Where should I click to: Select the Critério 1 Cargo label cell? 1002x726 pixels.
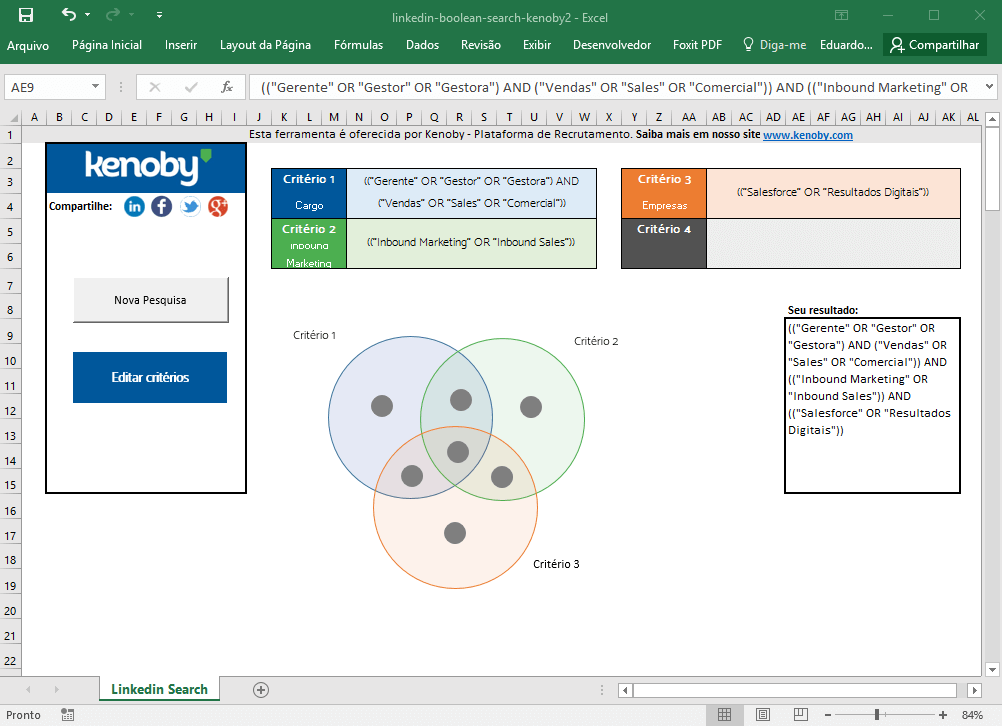point(309,193)
